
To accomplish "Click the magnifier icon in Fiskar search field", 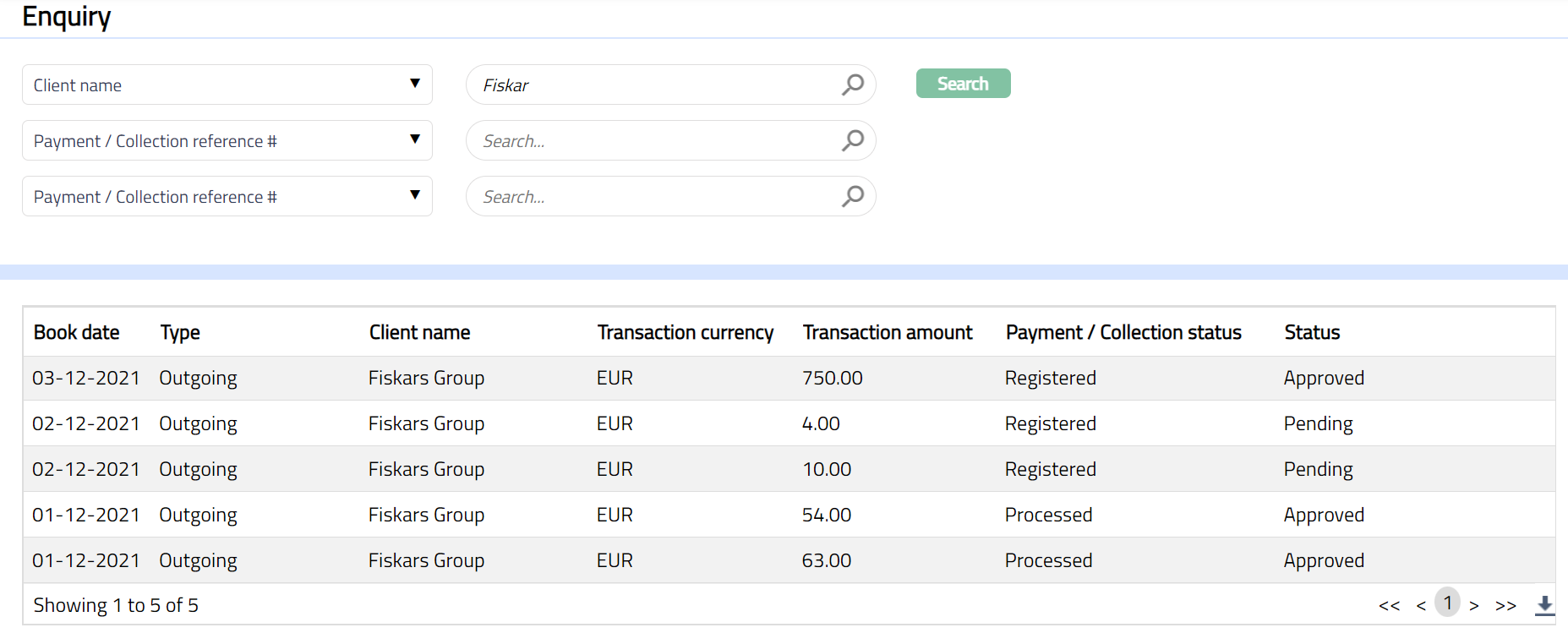I will tap(853, 85).
